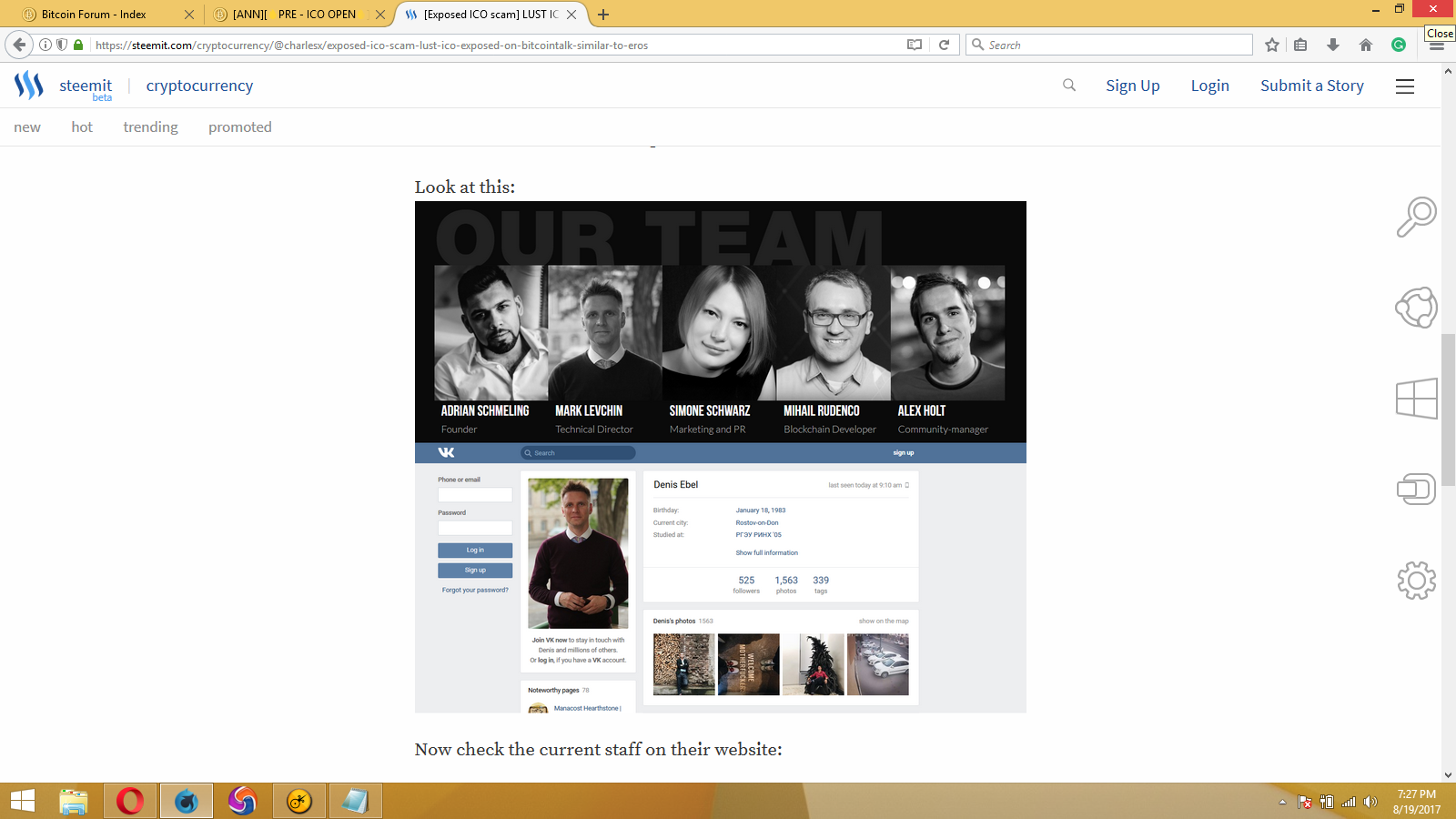This screenshot has height=819, width=1456.
Task: Click the Search charm magnifier icon
Action: pos(1416,217)
